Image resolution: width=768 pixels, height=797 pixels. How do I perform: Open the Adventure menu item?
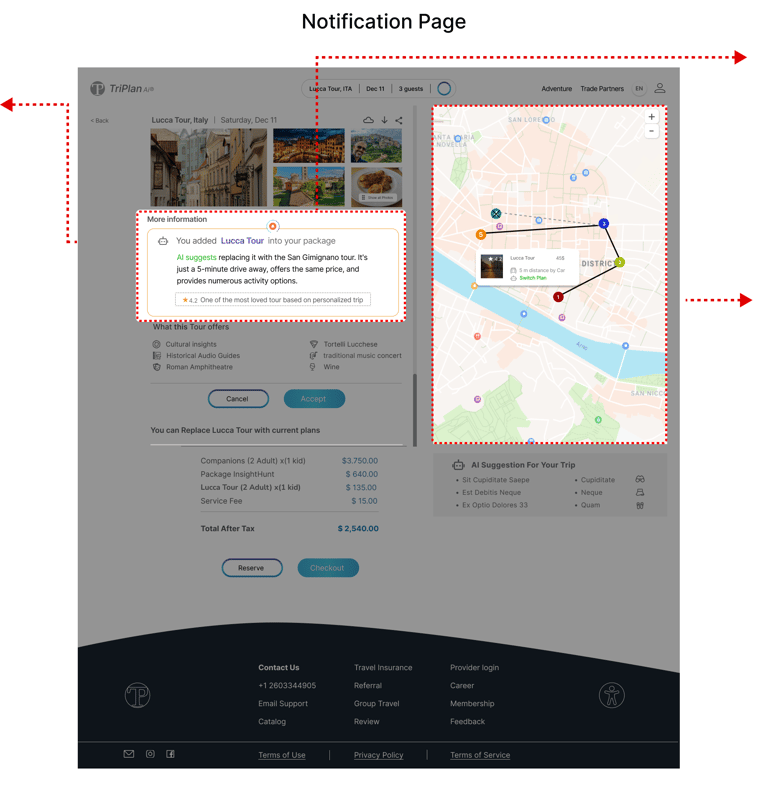coord(557,88)
